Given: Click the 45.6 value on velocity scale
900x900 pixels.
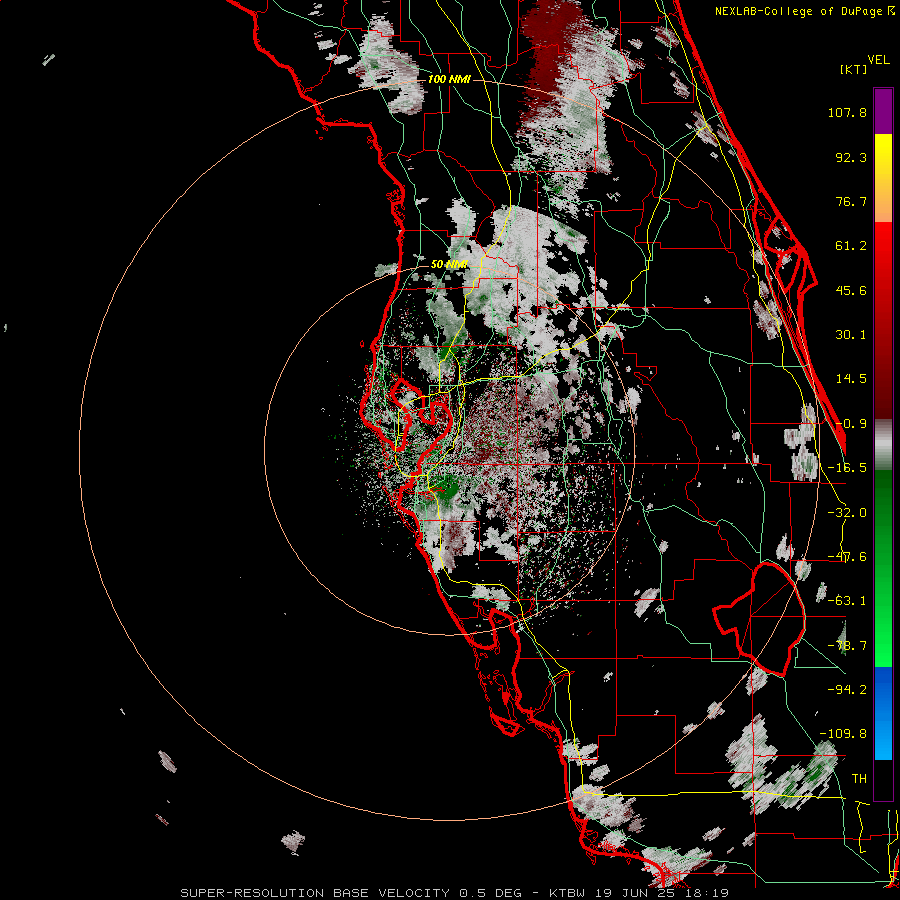Looking at the screenshot, I should point(851,290).
